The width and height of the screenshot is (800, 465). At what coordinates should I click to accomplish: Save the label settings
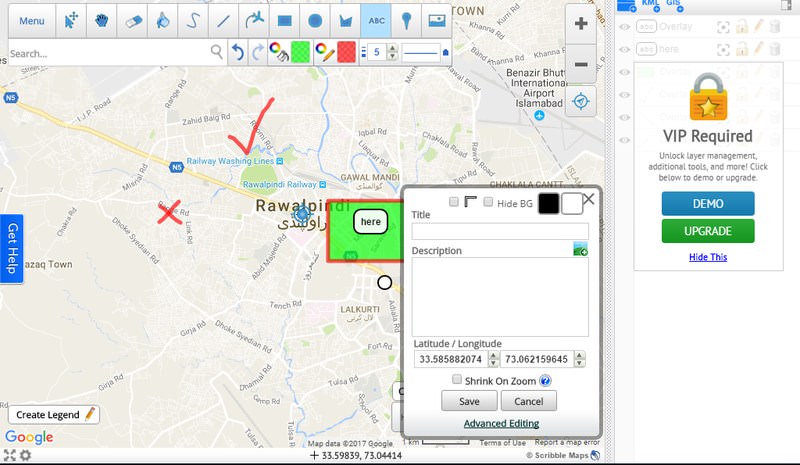coord(469,401)
